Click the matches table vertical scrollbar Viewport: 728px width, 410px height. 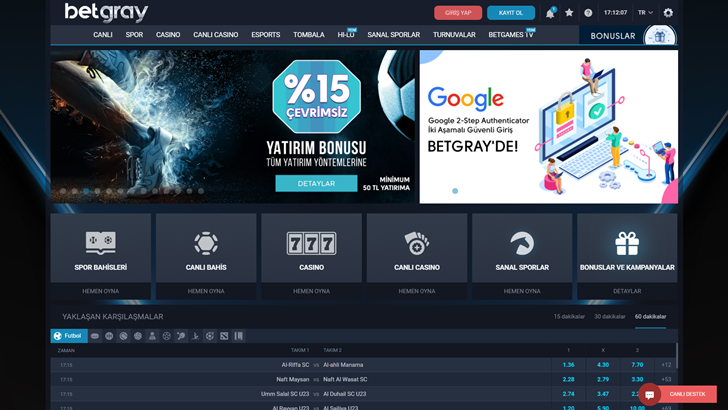tap(677, 357)
